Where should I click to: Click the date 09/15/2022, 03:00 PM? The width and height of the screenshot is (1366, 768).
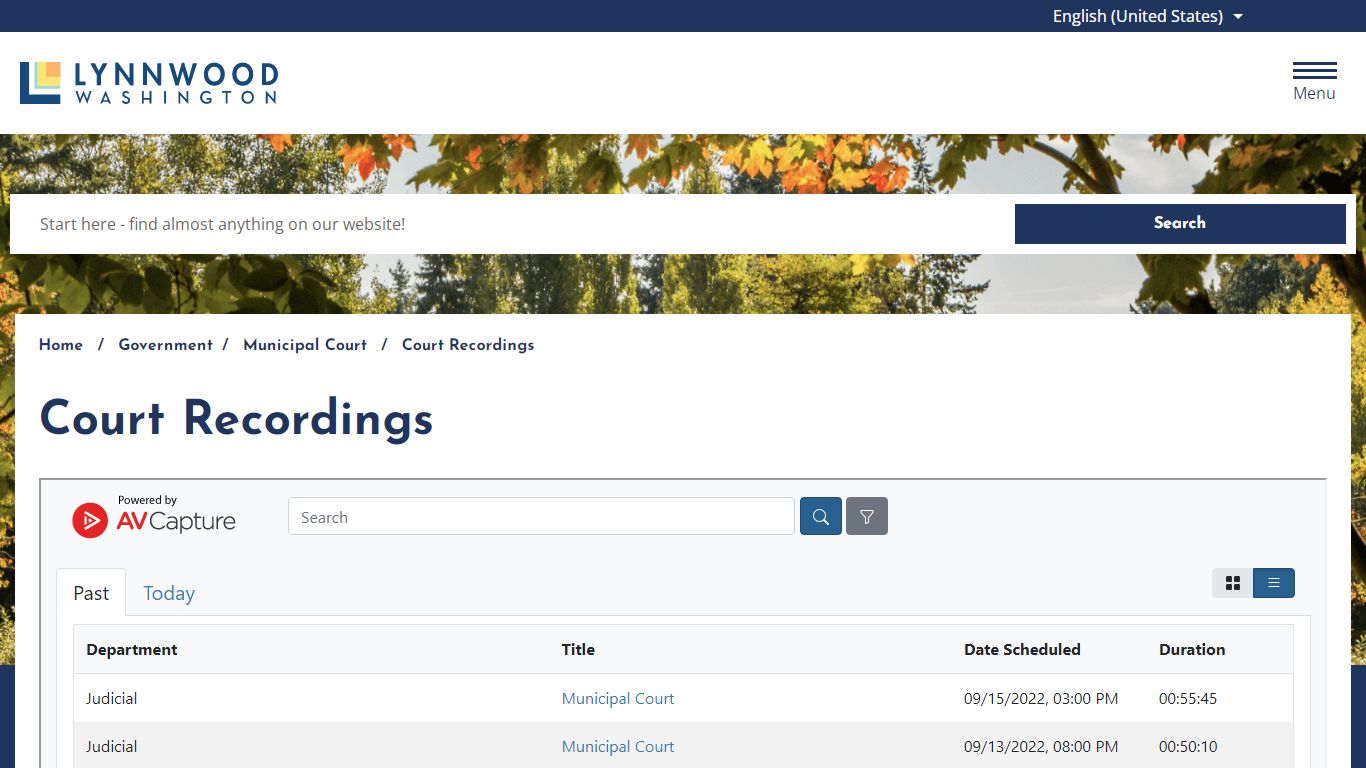pyautogui.click(x=1041, y=698)
